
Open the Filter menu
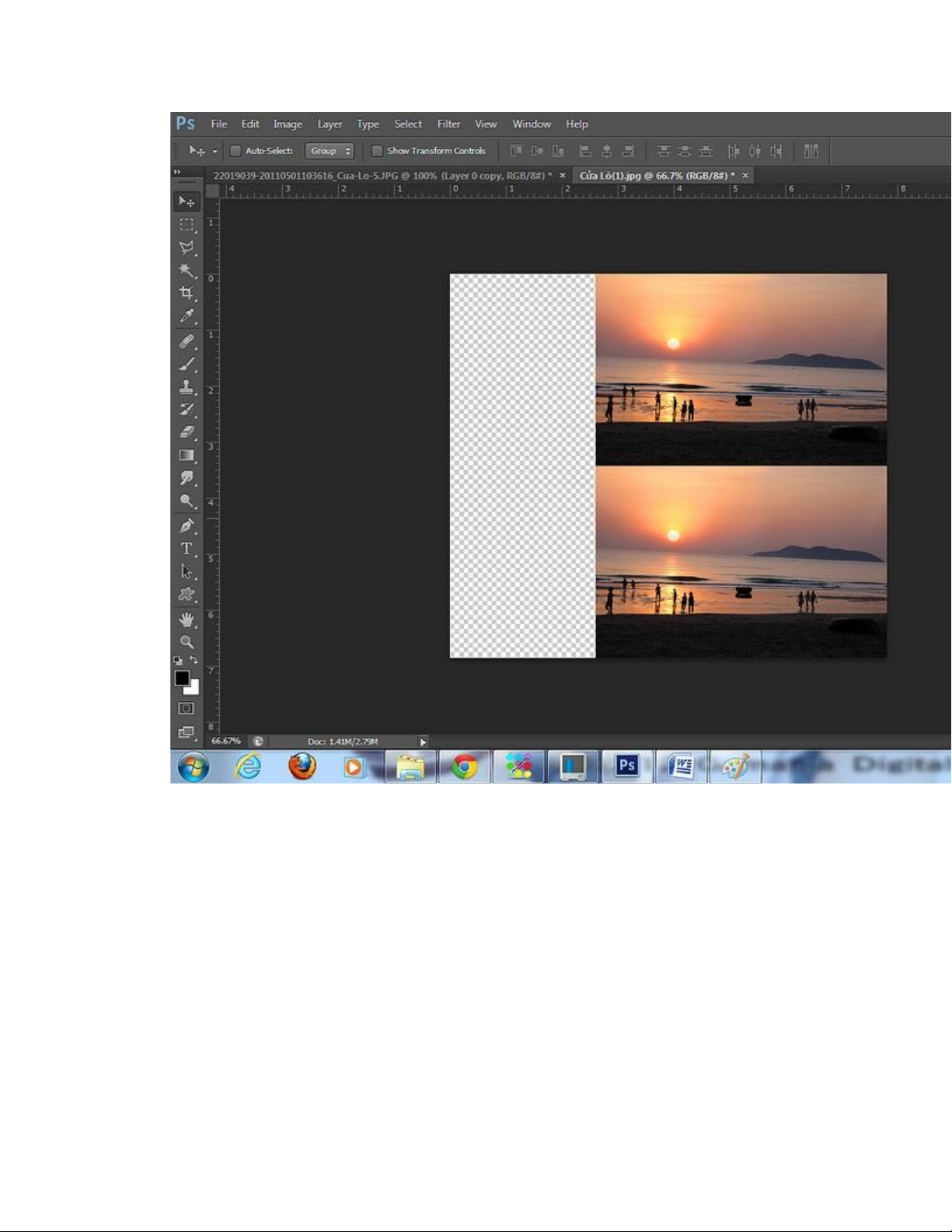tap(448, 124)
